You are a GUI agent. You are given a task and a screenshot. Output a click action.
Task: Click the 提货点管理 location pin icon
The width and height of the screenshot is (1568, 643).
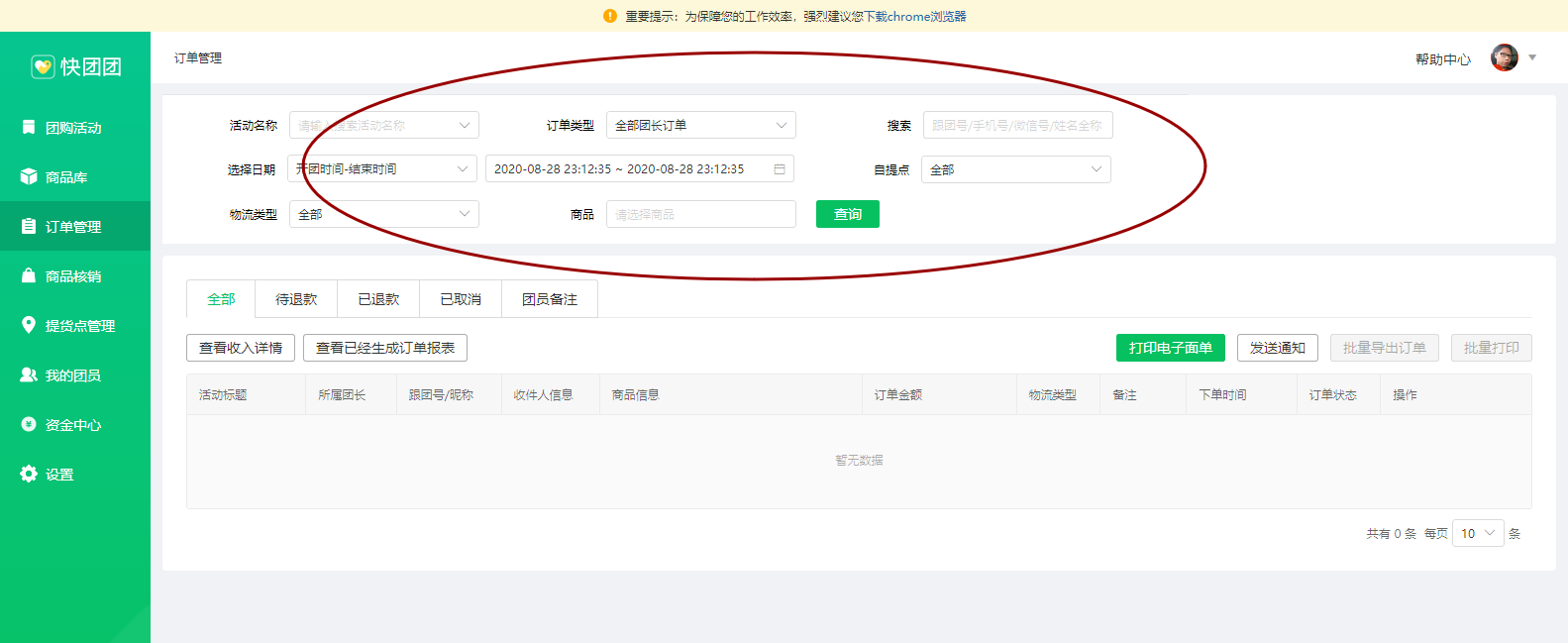pos(29,325)
